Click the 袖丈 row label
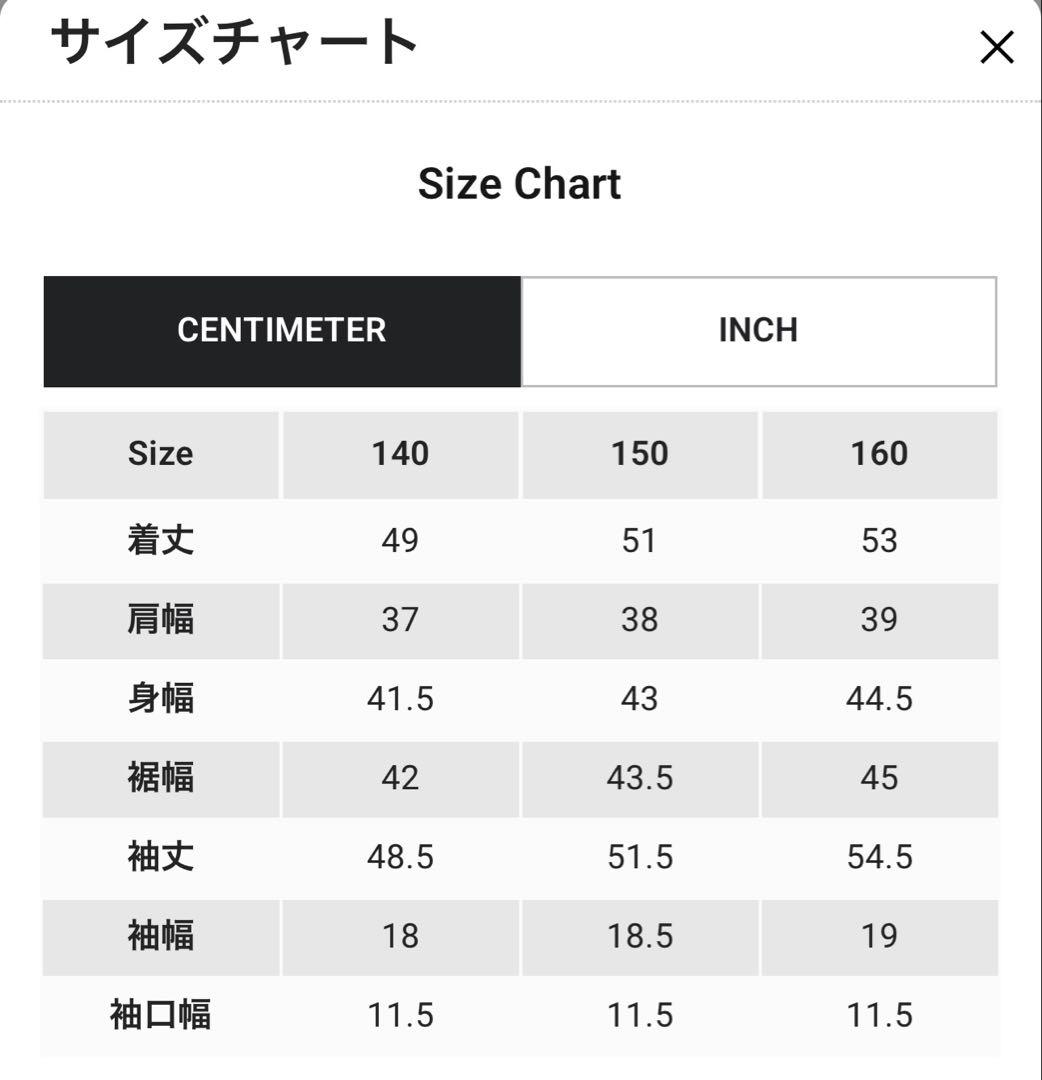1042x1080 pixels. coord(161,857)
